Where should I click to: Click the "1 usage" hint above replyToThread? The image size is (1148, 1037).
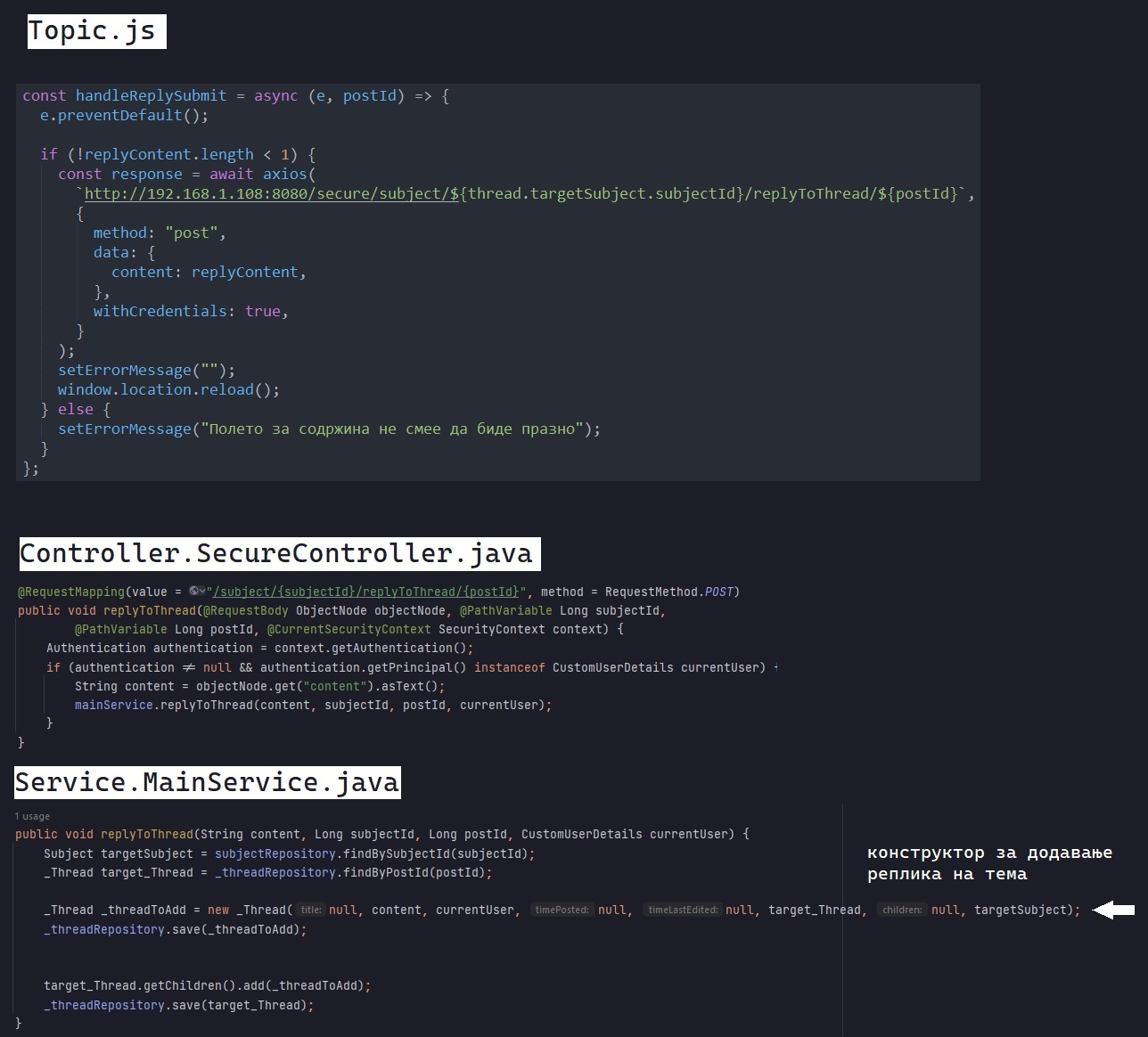click(x=32, y=816)
